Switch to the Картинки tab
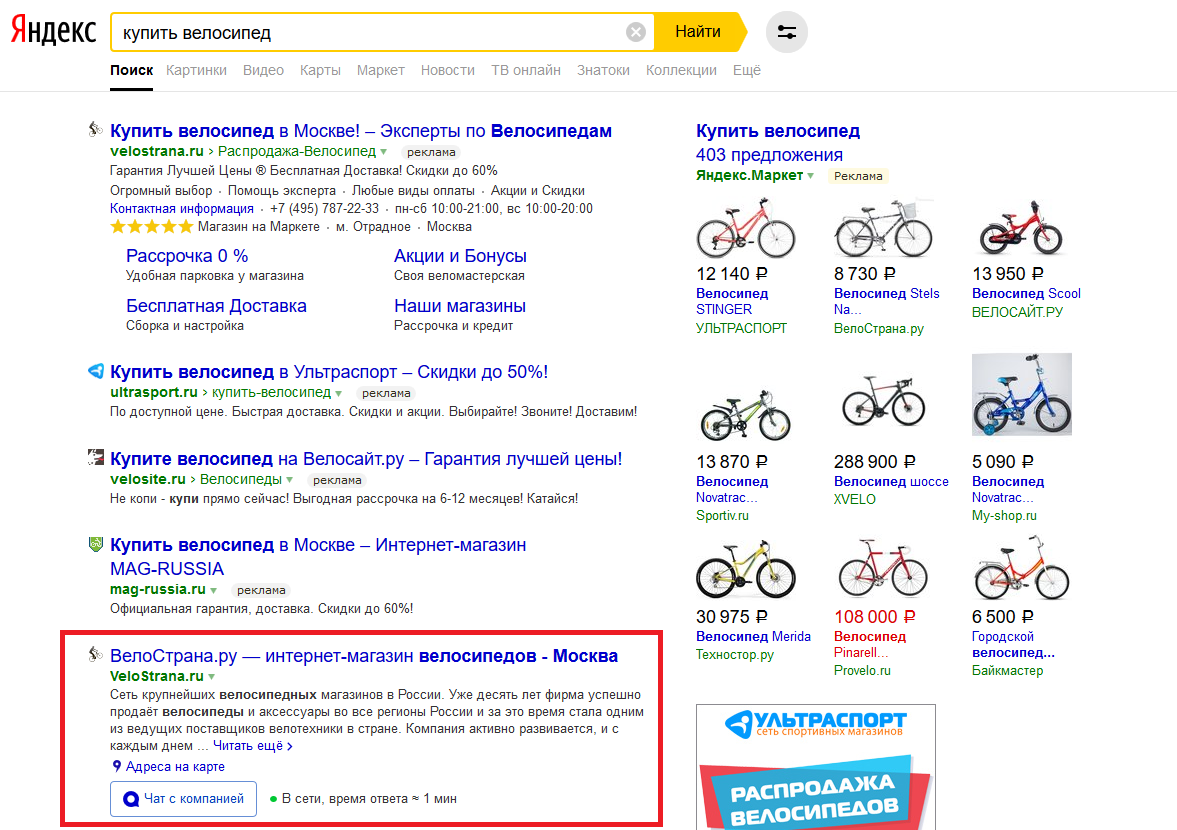The width and height of the screenshot is (1177, 830). click(196, 70)
